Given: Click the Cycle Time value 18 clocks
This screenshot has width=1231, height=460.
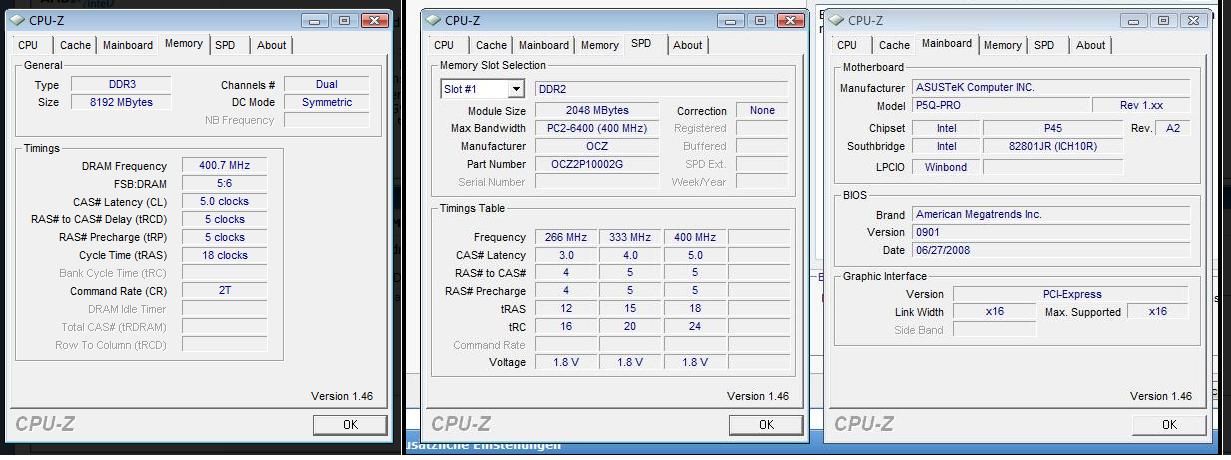Looking at the screenshot, I should tap(224, 255).
